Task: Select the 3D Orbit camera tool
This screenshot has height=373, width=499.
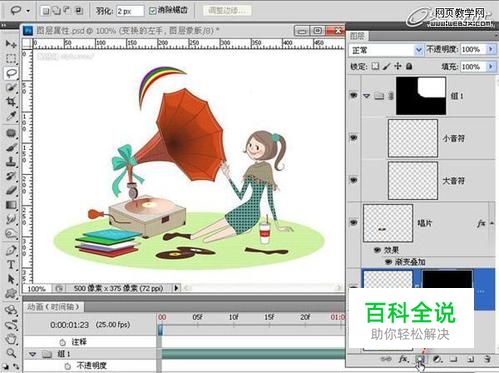Action: click(11, 324)
